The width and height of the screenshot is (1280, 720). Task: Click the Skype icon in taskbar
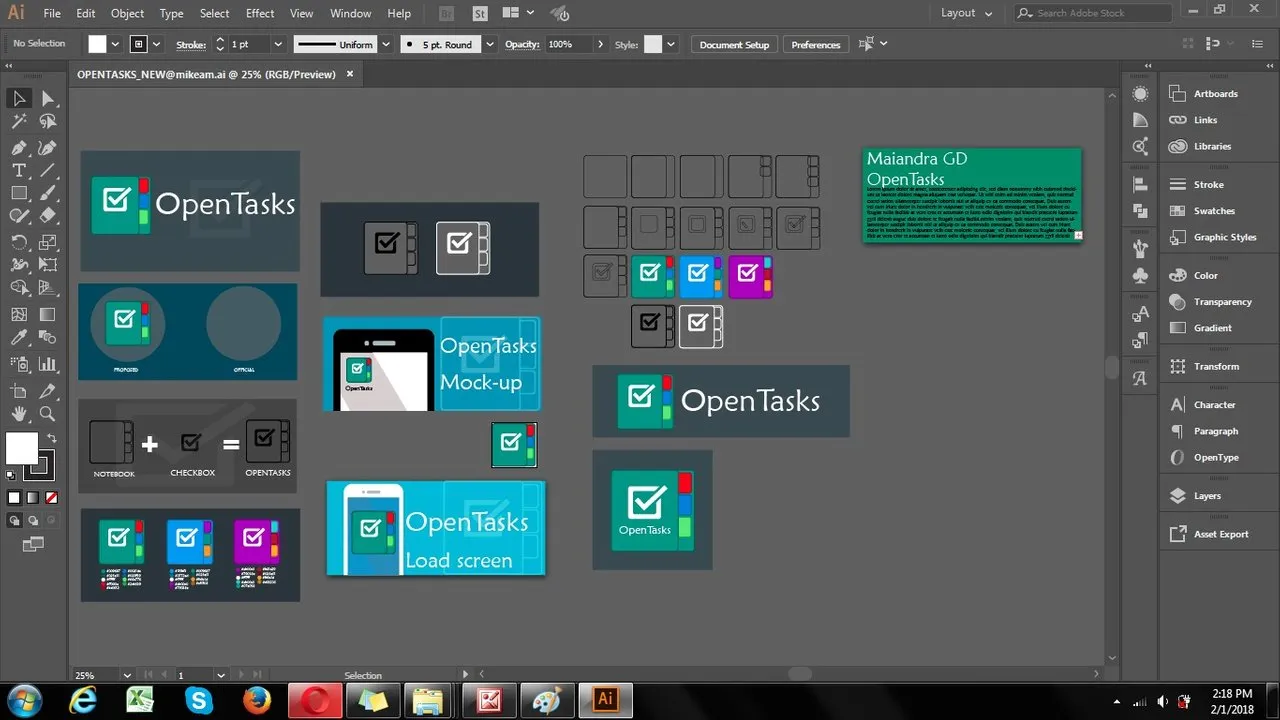point(199,699)
